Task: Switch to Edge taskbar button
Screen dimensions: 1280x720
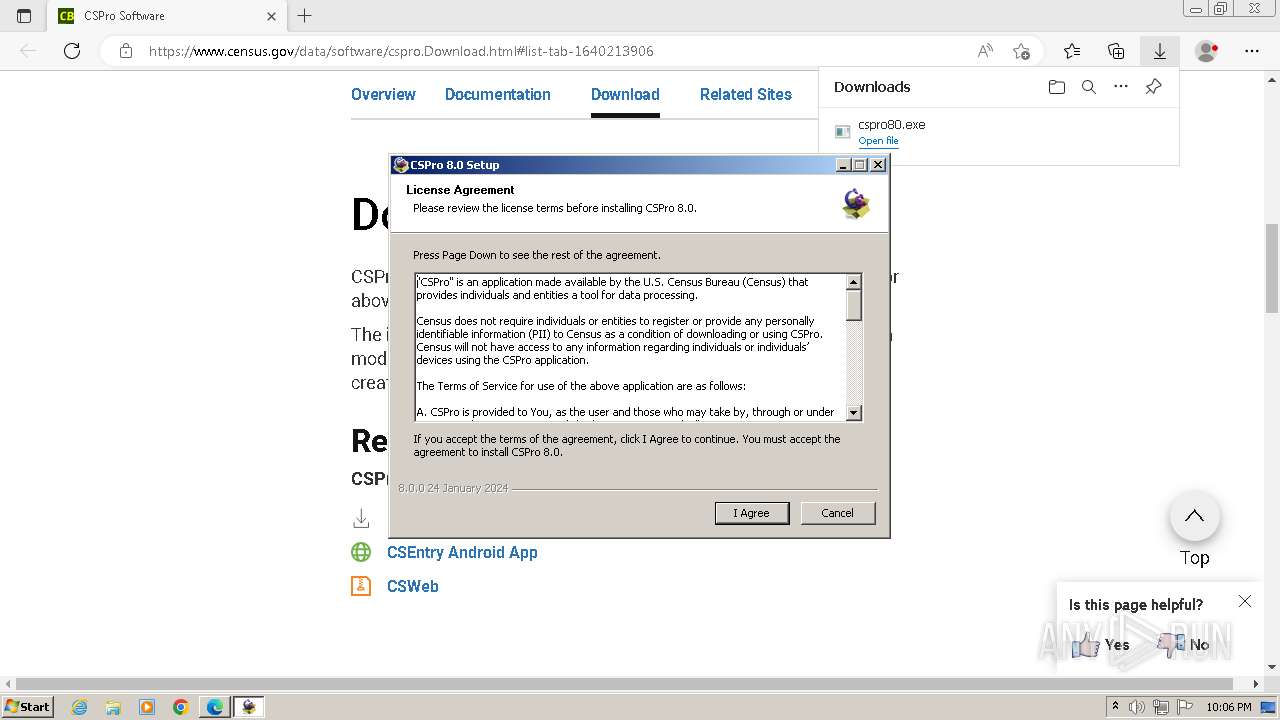Action: pos(215,707)
